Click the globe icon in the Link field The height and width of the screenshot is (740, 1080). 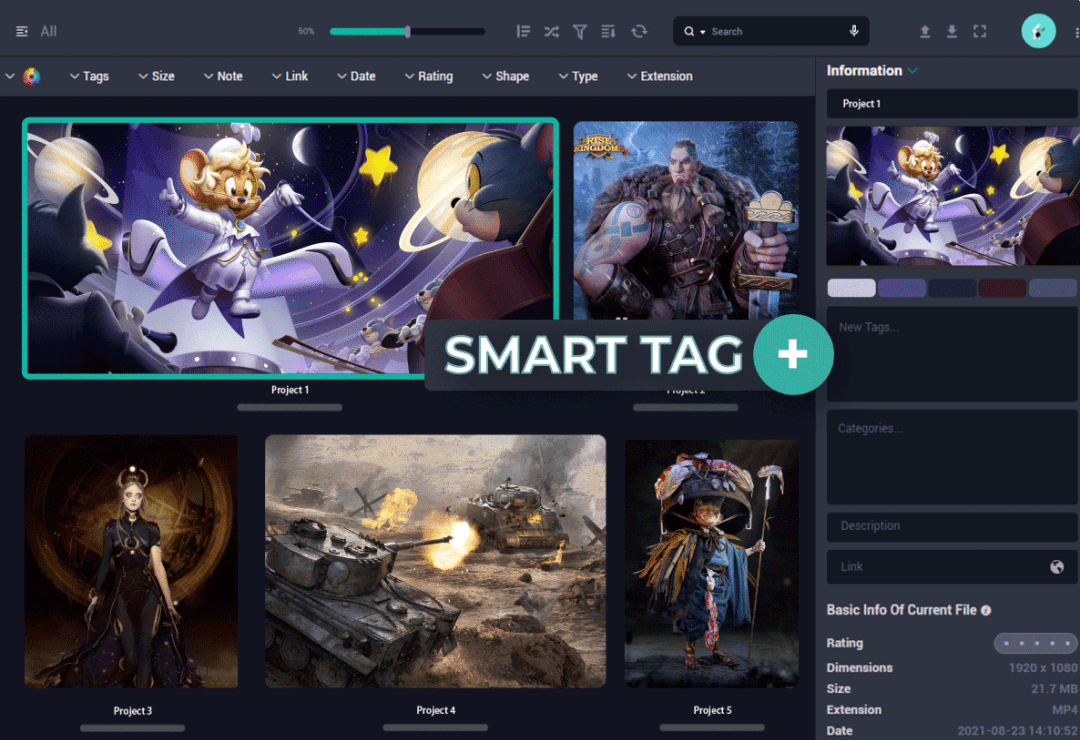1057,566
